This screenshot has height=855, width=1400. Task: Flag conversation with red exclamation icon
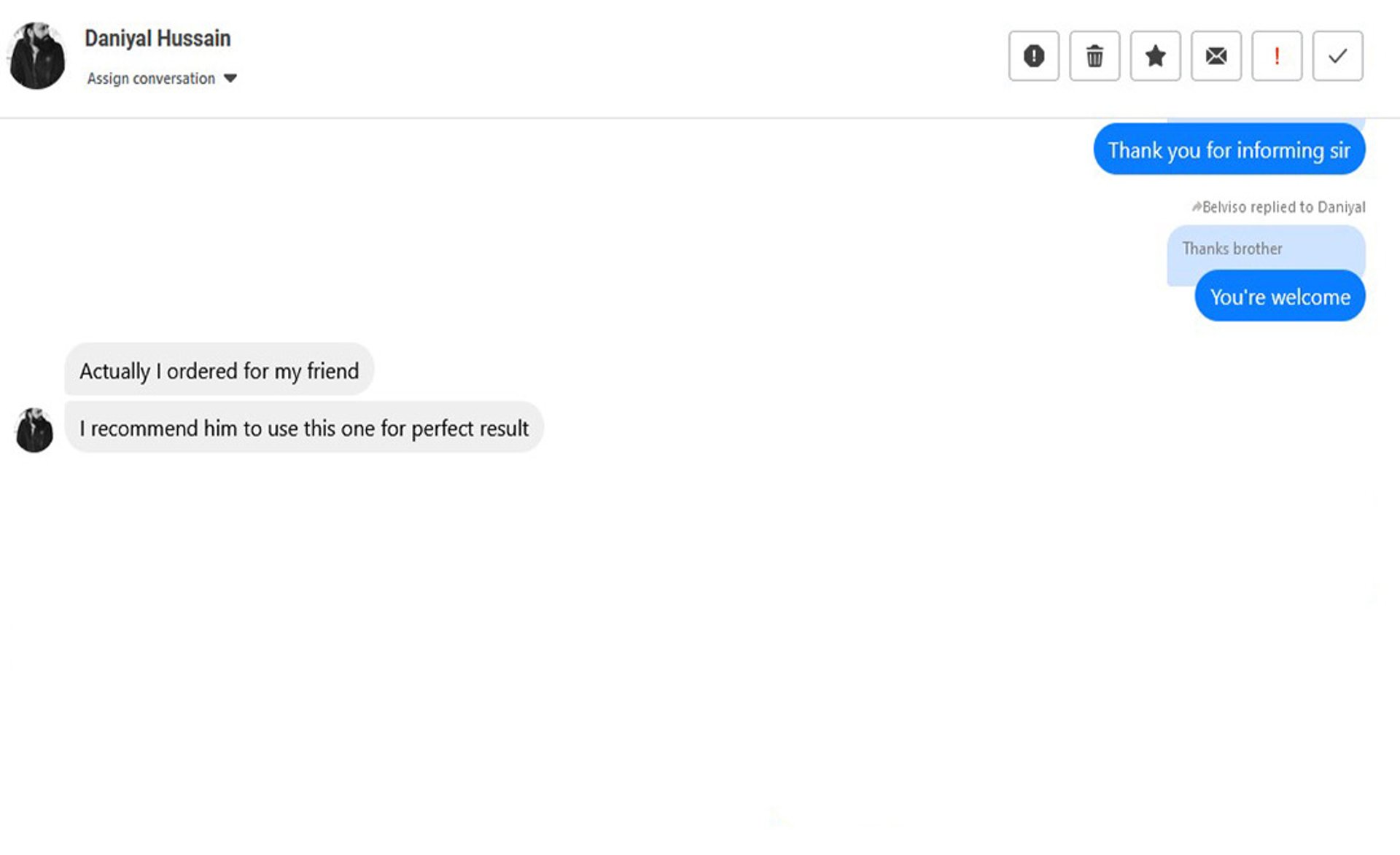click(x=1277, y=56)
